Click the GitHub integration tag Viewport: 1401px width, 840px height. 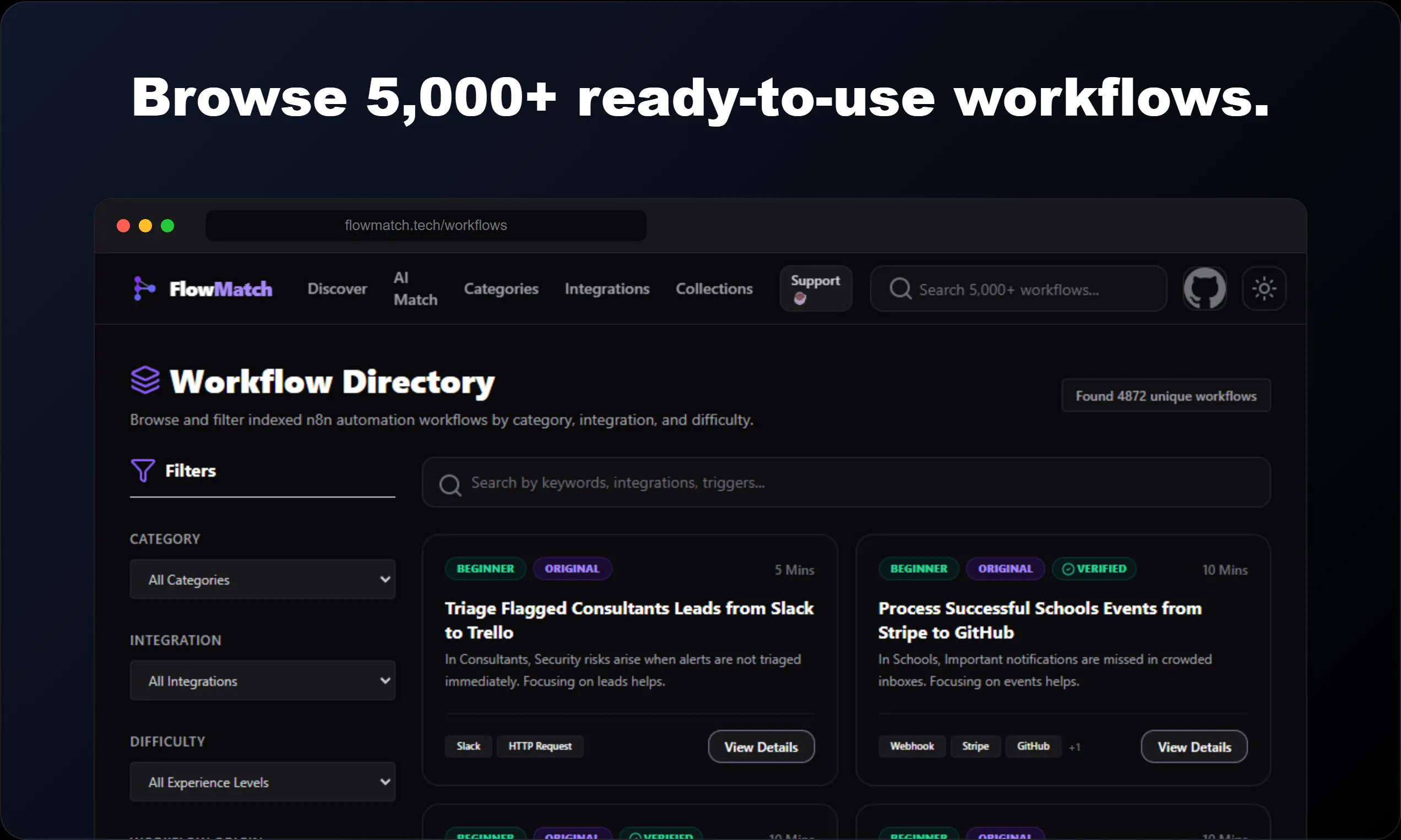click(1033, 746)
